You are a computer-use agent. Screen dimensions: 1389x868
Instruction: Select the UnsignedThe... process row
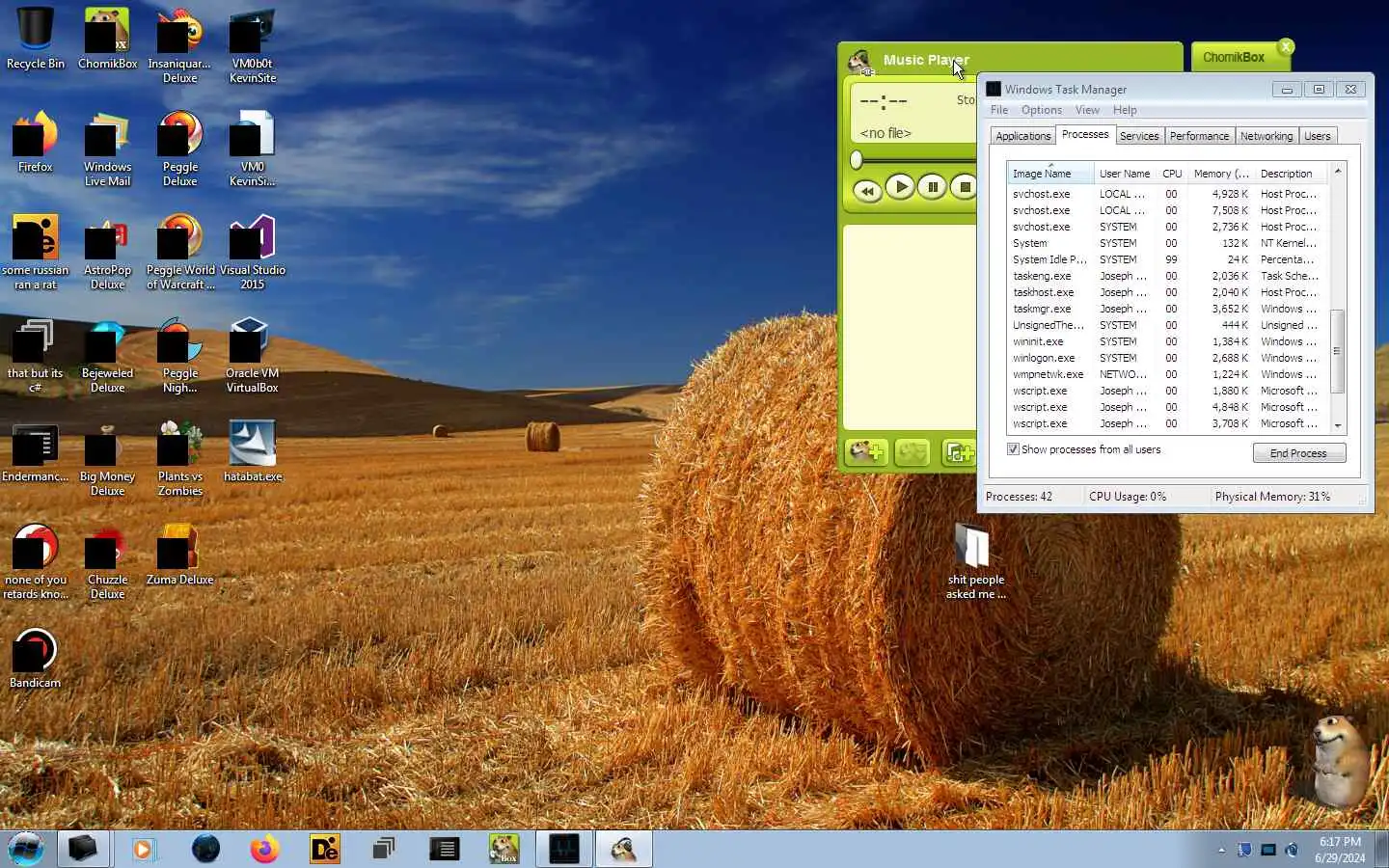1168,325
